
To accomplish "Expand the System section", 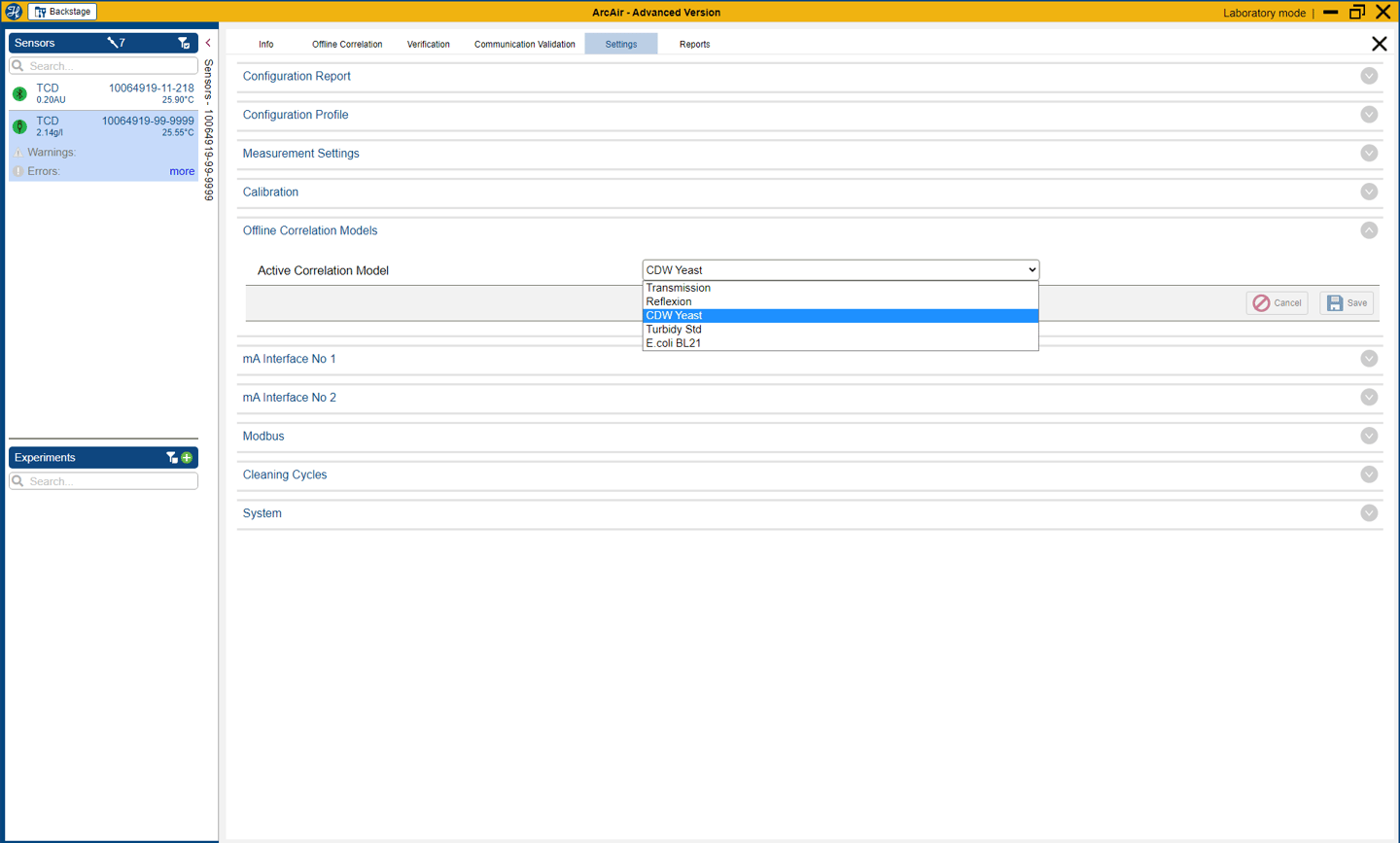I will click(1369, 513).
